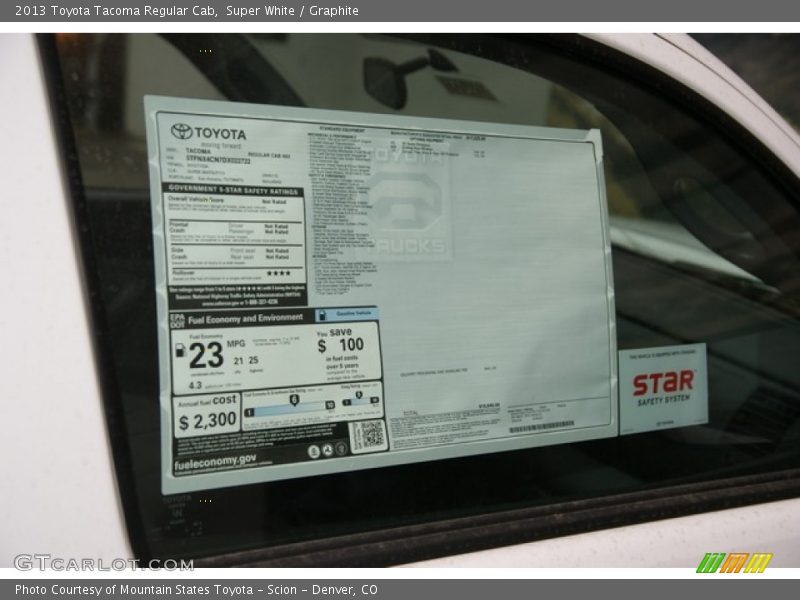Click the barcode at the sticker's bottom right
800x600 pixels.
click(x=541, y=428)
